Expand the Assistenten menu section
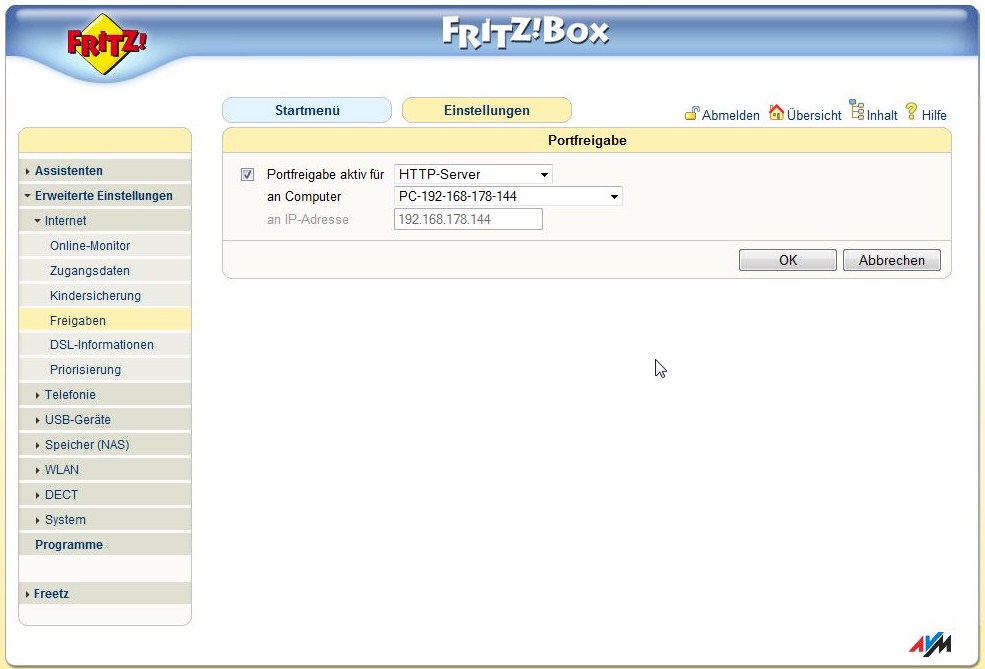This screenshot has width=985, height=669. click(105, 171)
